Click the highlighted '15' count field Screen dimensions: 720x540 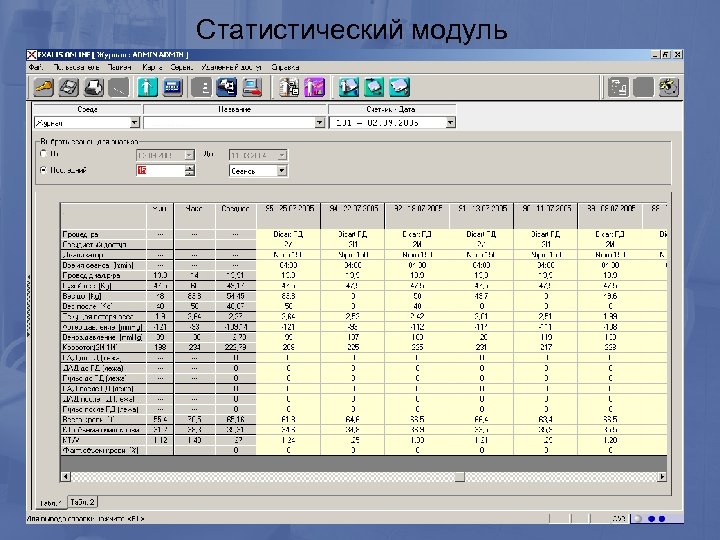coord(161,171)
